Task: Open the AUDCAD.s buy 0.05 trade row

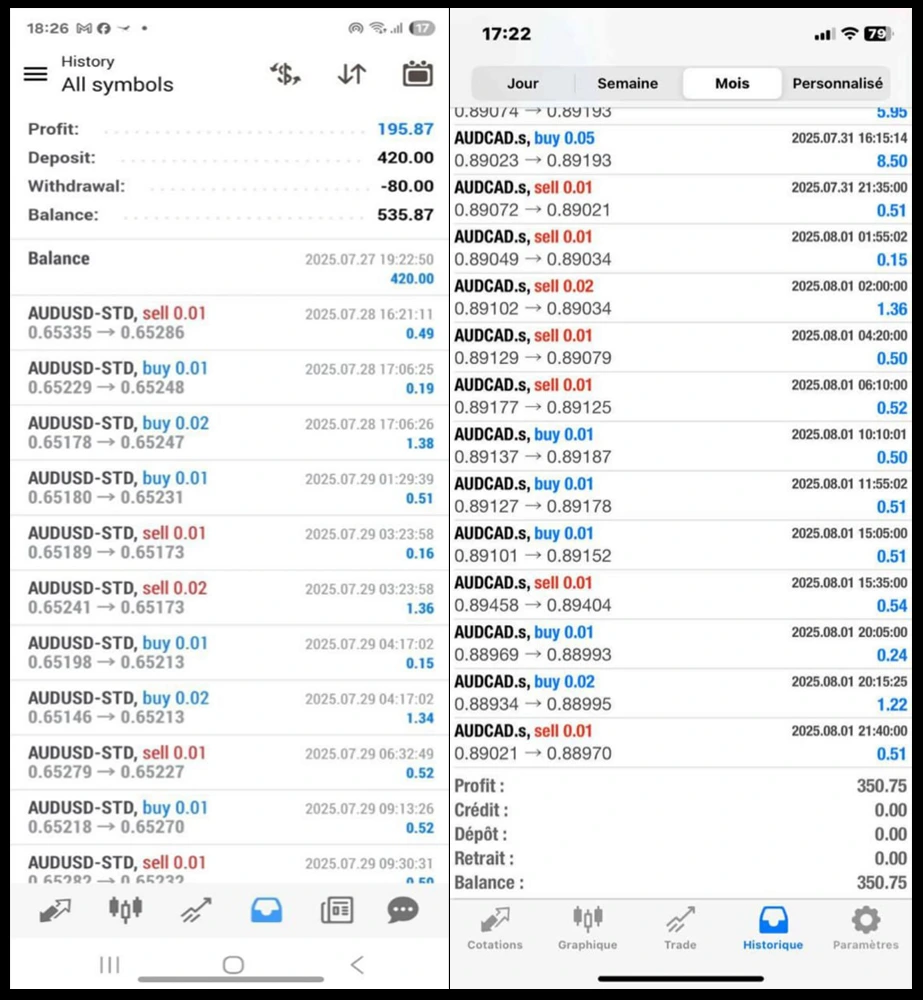Action: click(680, 149)
